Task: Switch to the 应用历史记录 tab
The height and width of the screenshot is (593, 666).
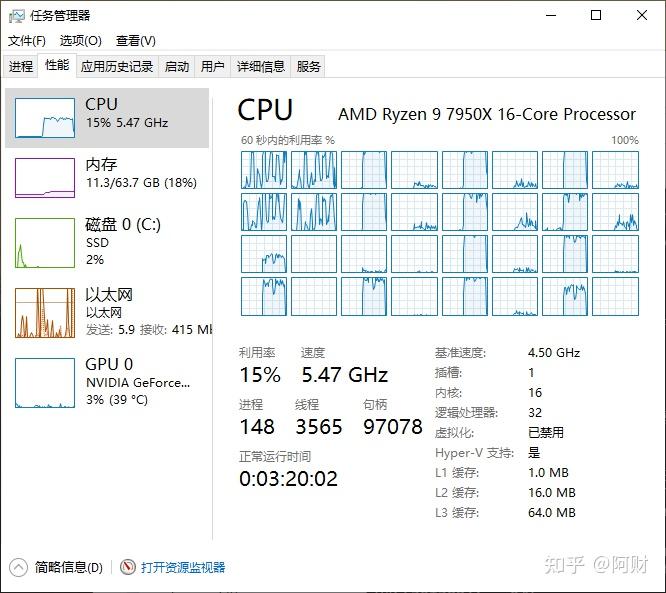Action: pyautogui.click(x=117, y=66)
